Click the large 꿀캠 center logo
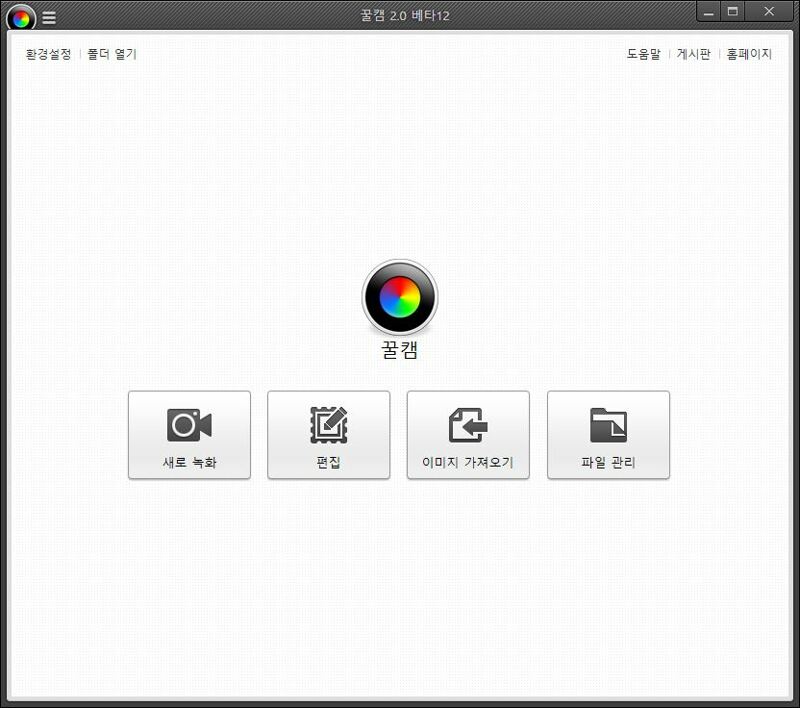 point(400,297)
